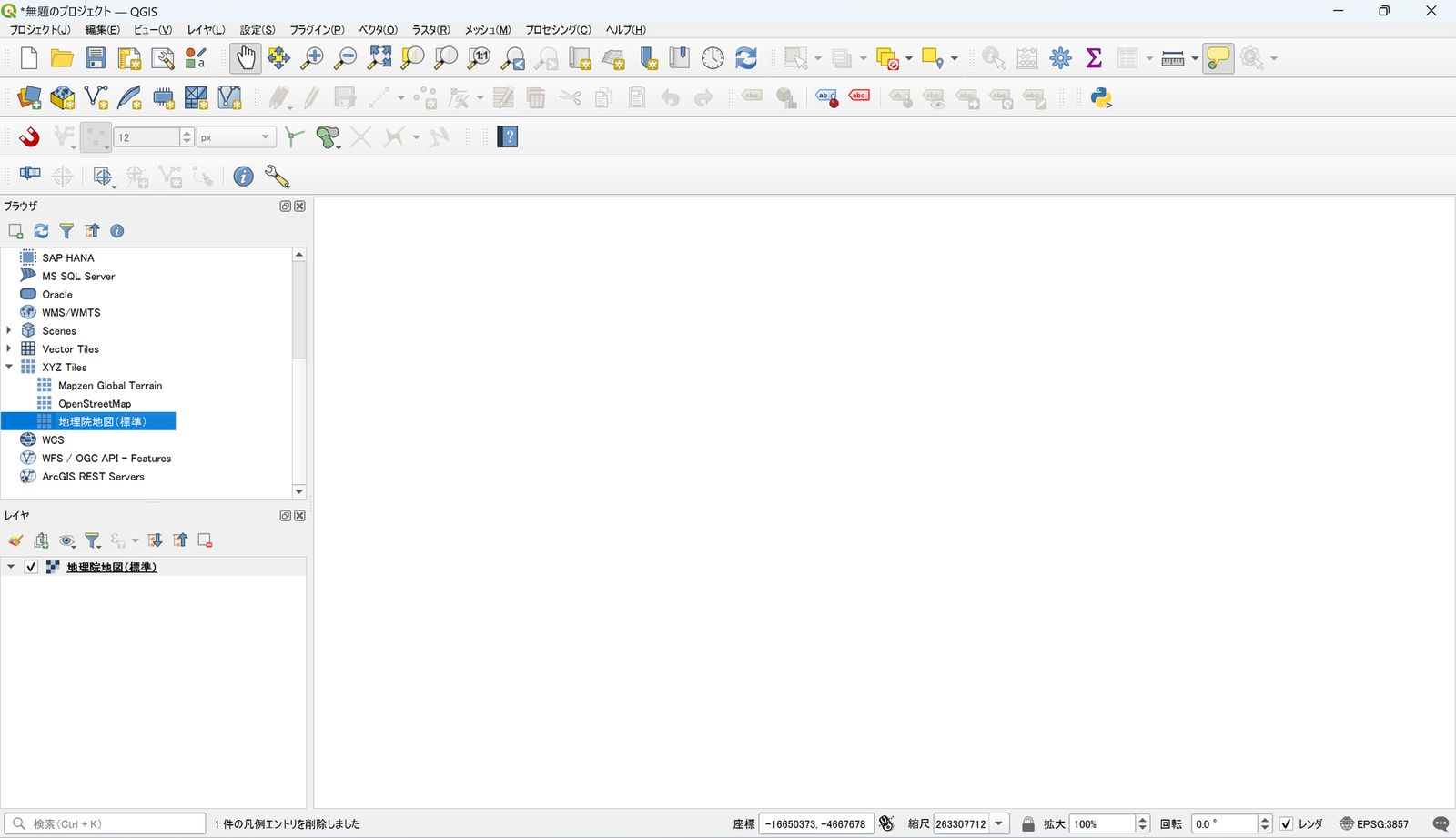Image resolution: width=1456 pixels, height=838 pixels.
Task: Select Mapzen Global Terrain entry
Action: coord(110,385)
